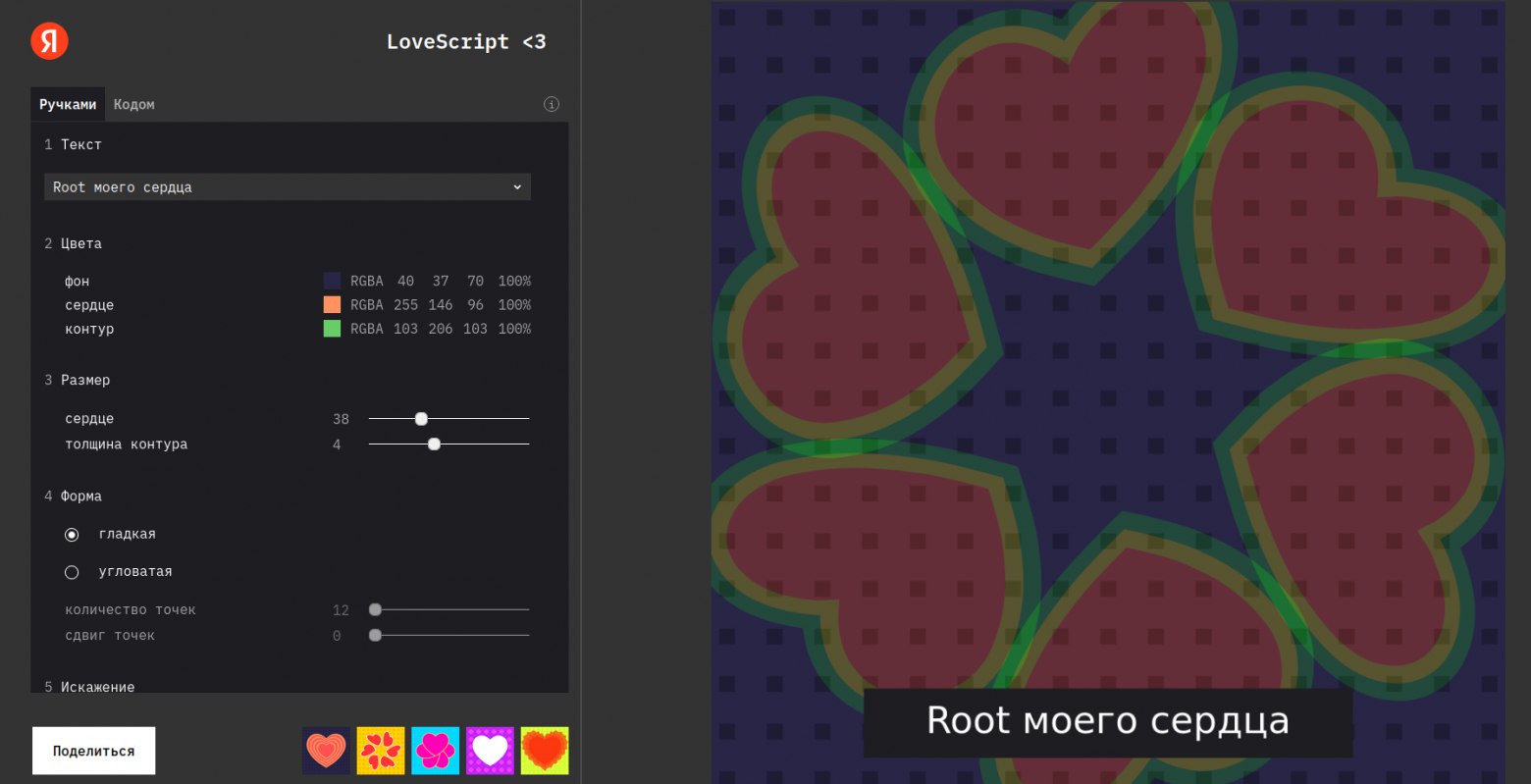
Task: Select the green background red heart preset
Action: click(545, 751)
